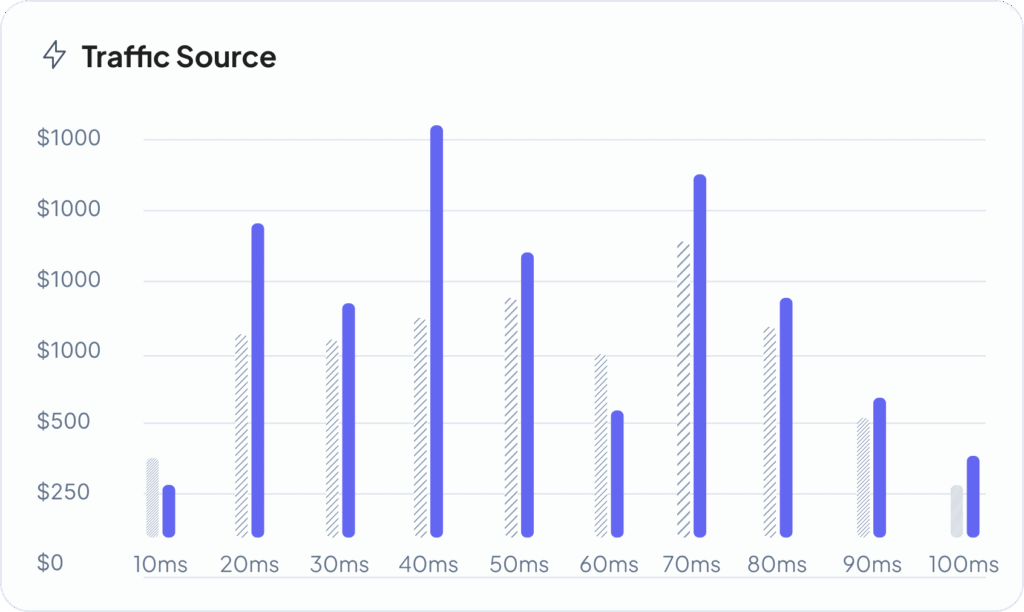Pick the solid purple bar at 80ms
Image resolution: width=1024 pixels, height=612 pixels.
pyautogui.click(x=786, y=417)
